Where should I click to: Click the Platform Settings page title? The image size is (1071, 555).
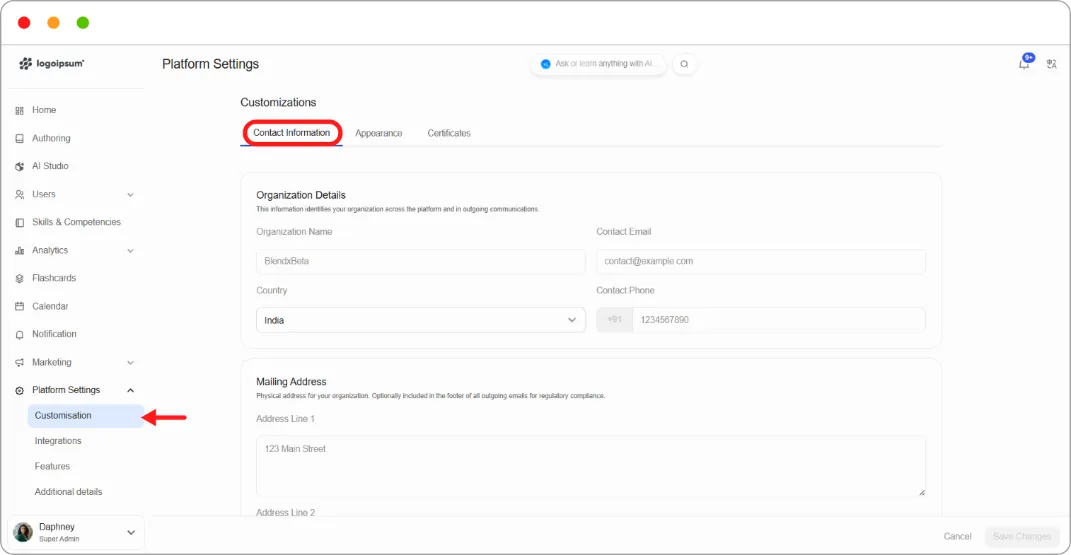pyautogui.click(x=210, y=64)
